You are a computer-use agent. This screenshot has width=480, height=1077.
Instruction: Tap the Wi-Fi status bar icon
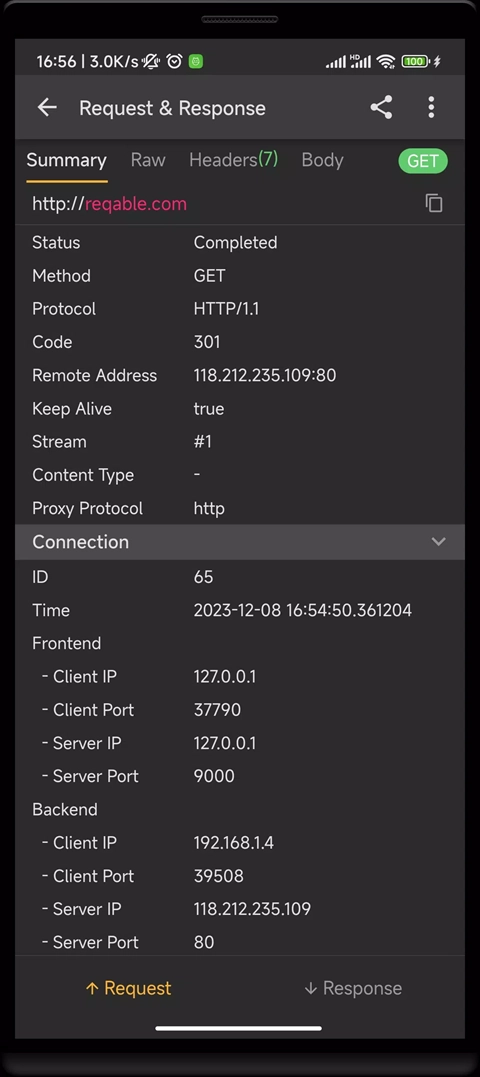click(x=387, y=62)
